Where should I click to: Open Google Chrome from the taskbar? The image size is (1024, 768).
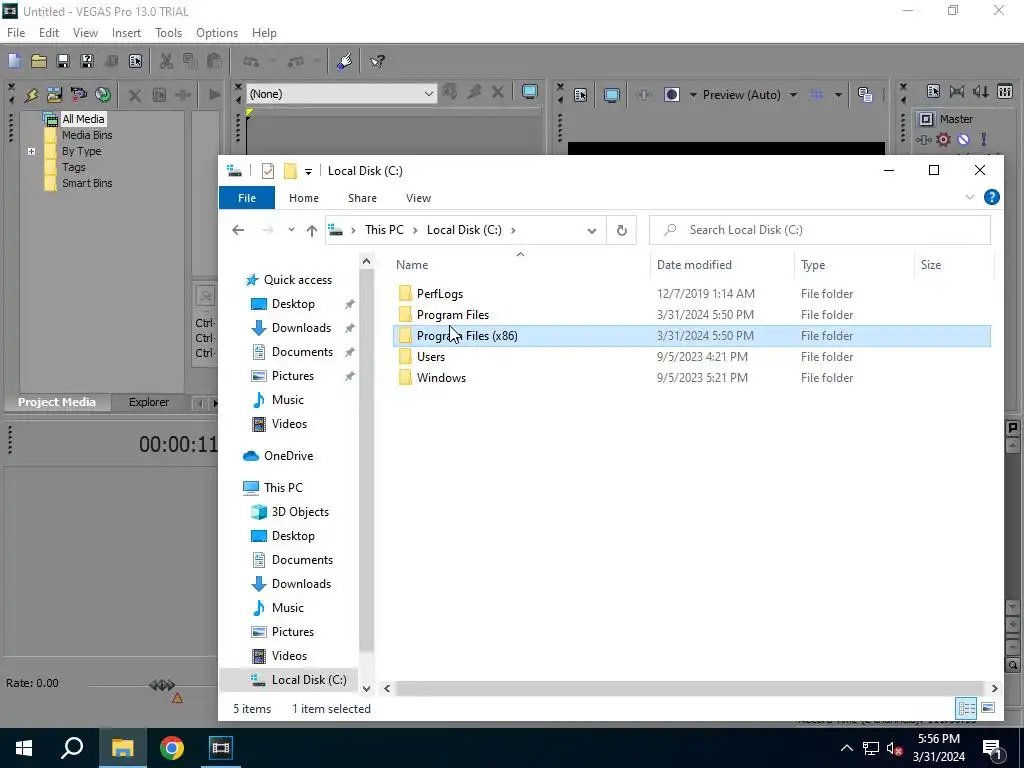[172, 748]
